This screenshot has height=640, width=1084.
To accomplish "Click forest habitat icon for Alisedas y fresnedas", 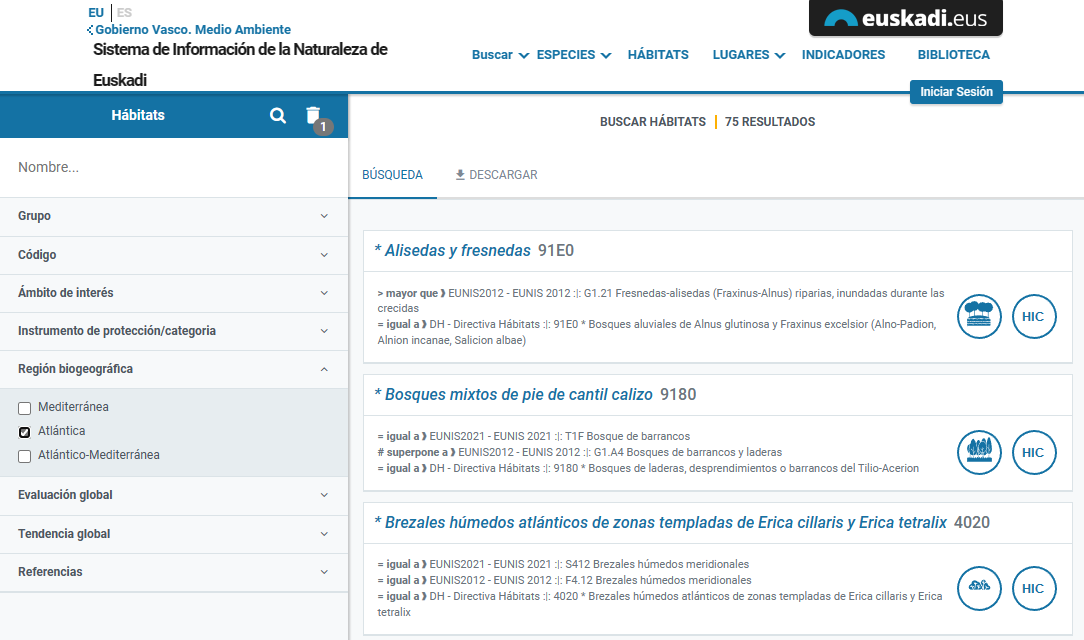I will click(979, 317).
